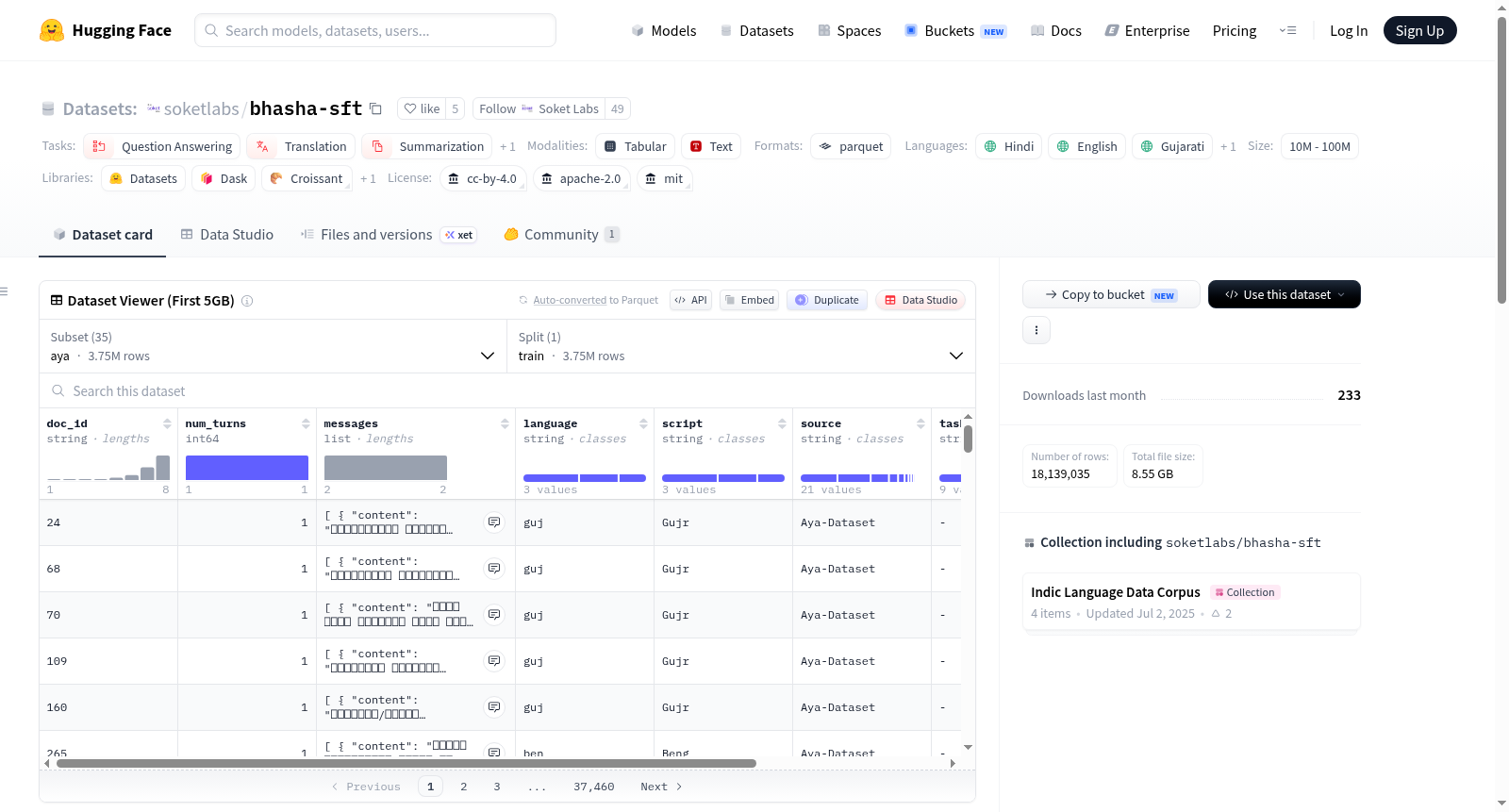Click the table horizontal scrollbar

[406, 763]
